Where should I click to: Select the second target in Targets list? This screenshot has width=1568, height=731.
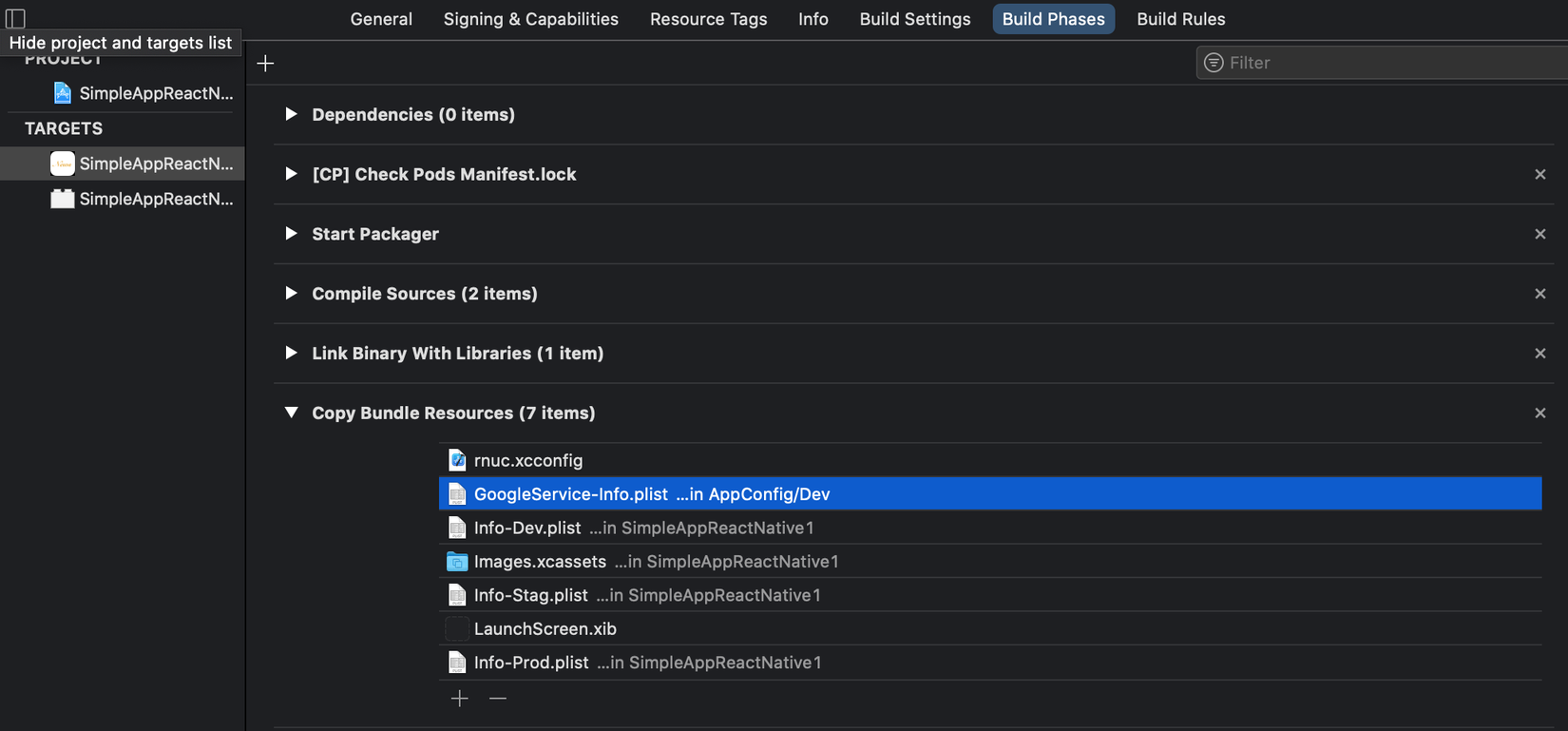pyautogui.click(x=143, y=199)
